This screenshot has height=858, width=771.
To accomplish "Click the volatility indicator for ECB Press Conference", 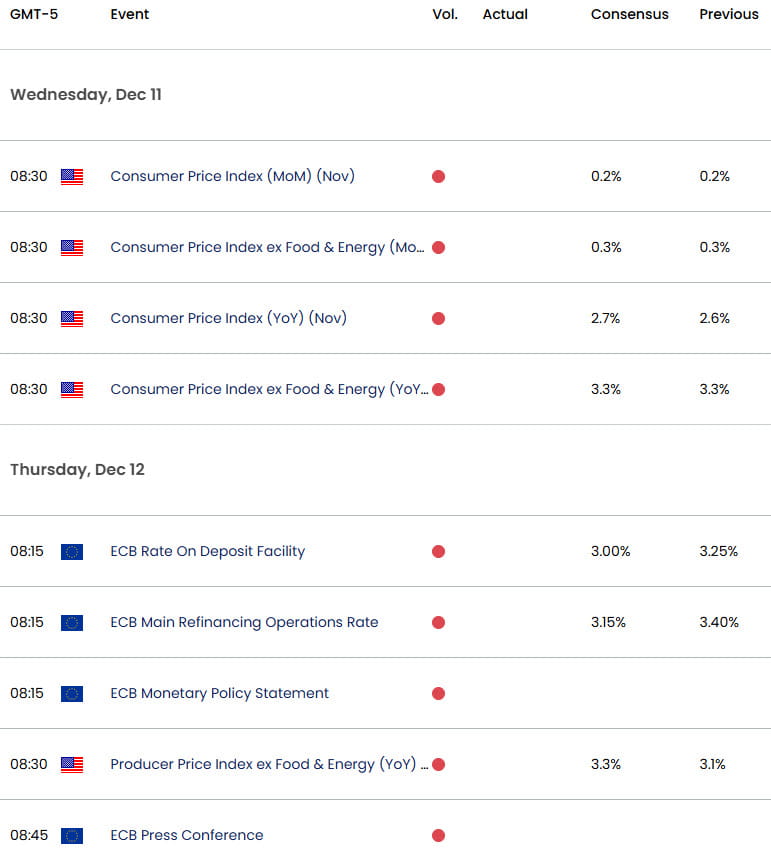I will (438, 835).
